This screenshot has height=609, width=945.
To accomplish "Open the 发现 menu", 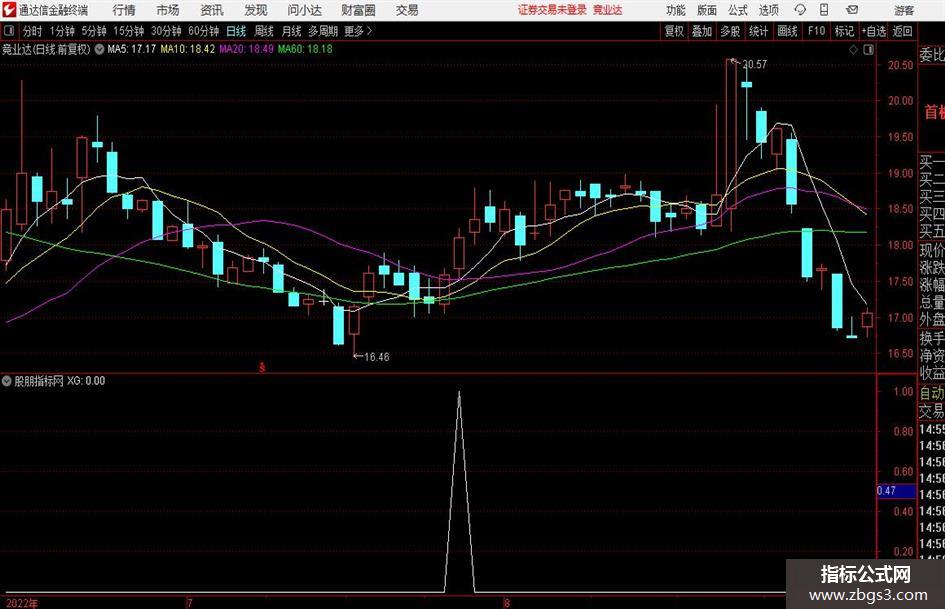I will (x=256, y=10).
